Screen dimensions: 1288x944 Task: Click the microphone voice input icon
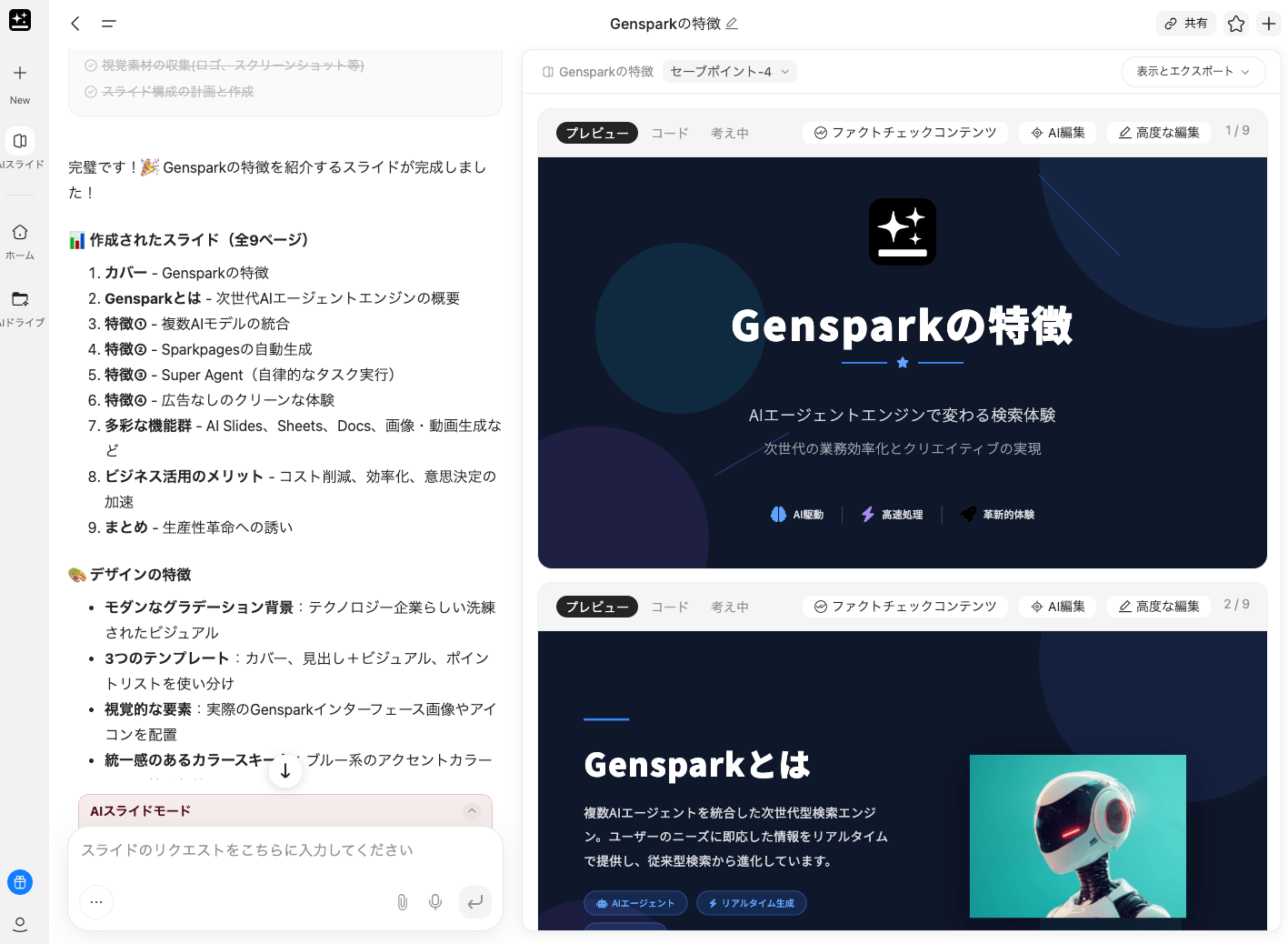435,901
